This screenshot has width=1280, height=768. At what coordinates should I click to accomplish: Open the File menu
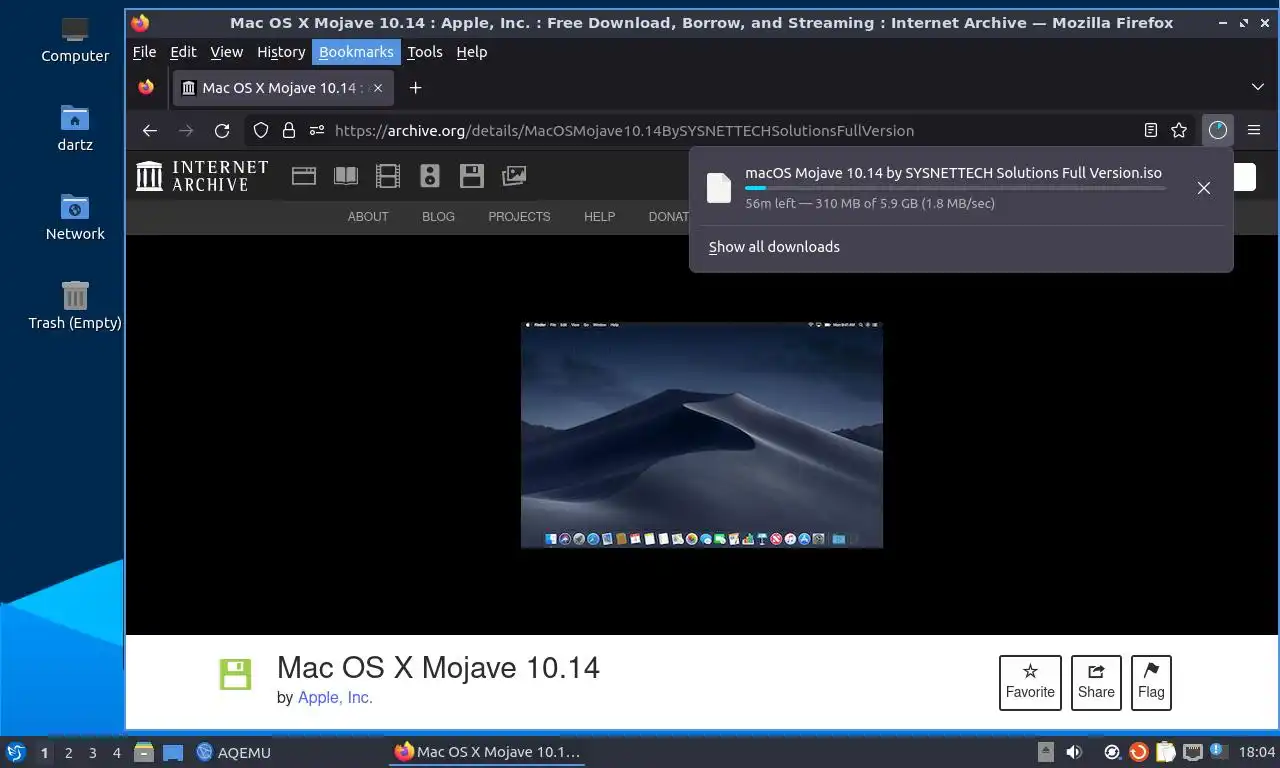coord(144,52)
